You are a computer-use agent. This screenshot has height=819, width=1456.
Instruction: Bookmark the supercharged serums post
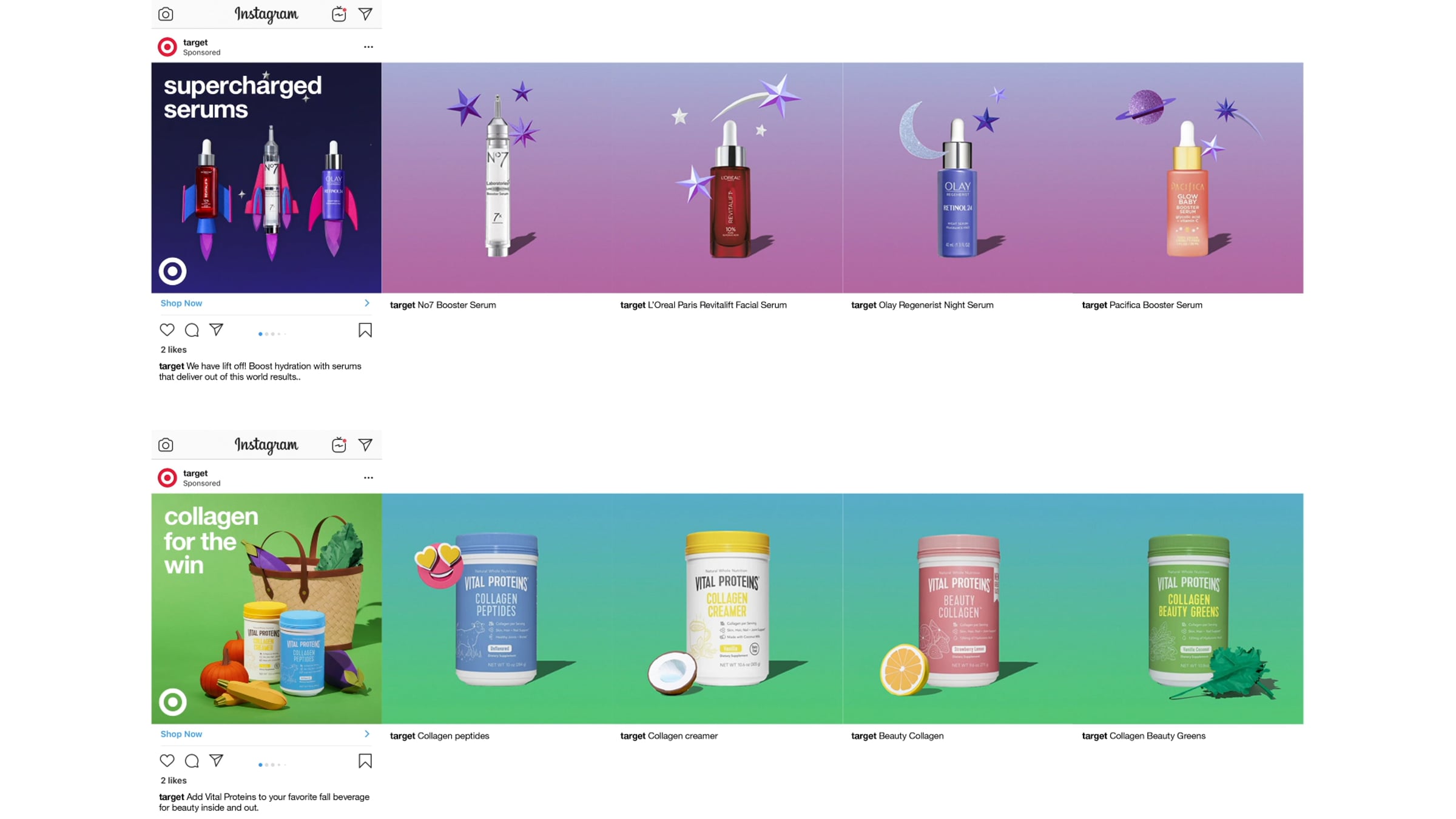tap(365, 330)
